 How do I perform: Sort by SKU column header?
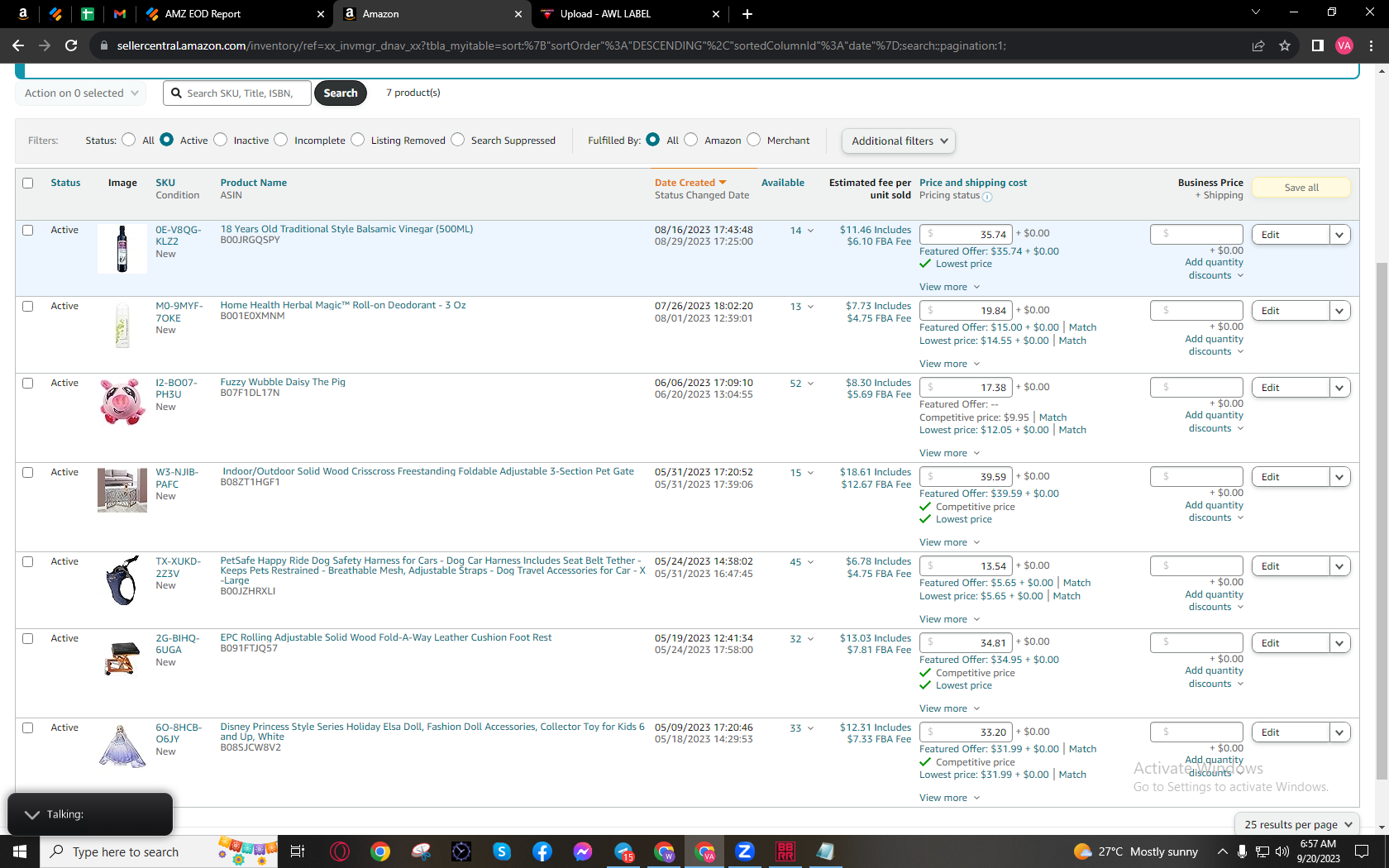coord(165,183)
